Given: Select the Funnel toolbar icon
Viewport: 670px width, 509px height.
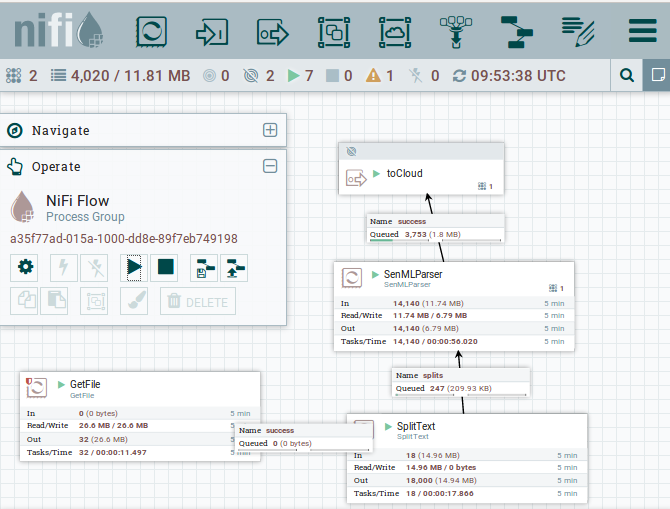Looking at the screenshot, I should [456, 32].
